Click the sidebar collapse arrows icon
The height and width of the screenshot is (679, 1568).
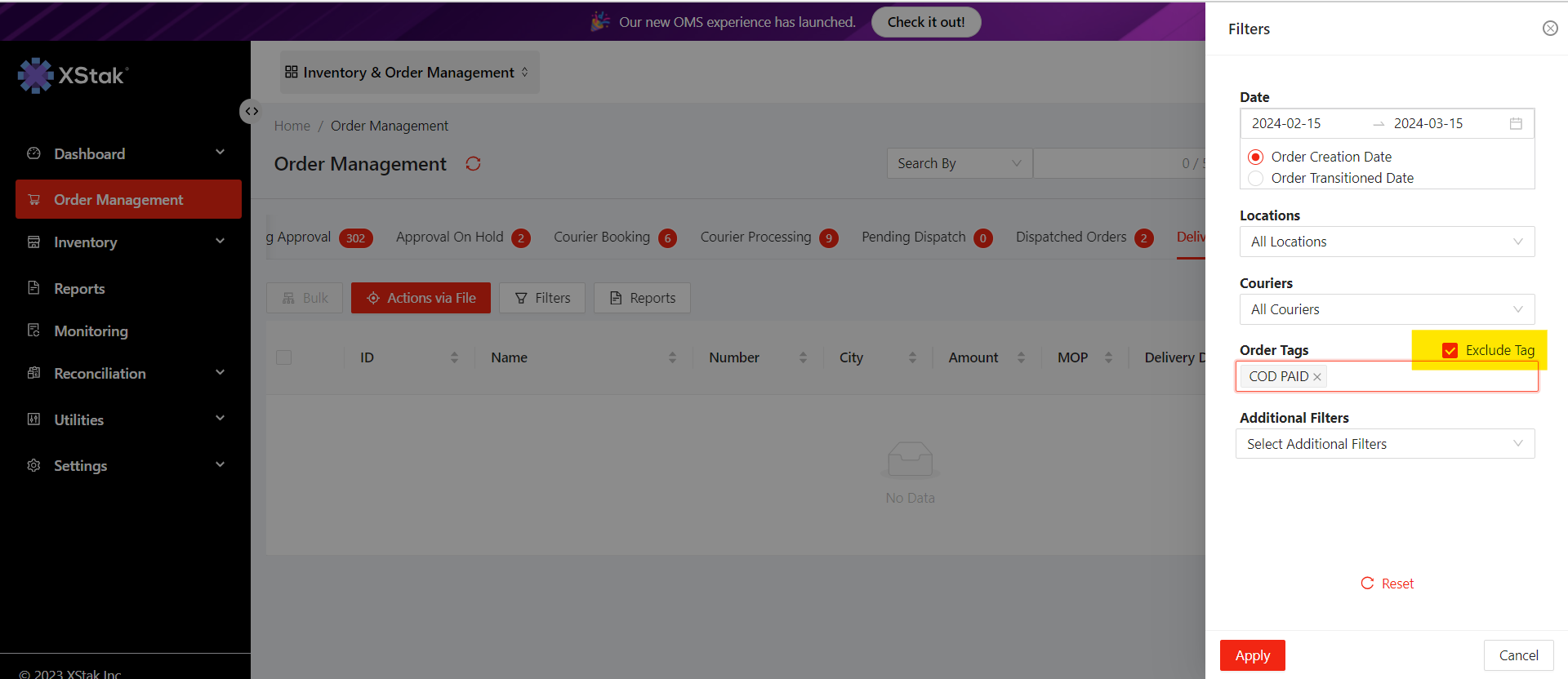coord(252,111)
